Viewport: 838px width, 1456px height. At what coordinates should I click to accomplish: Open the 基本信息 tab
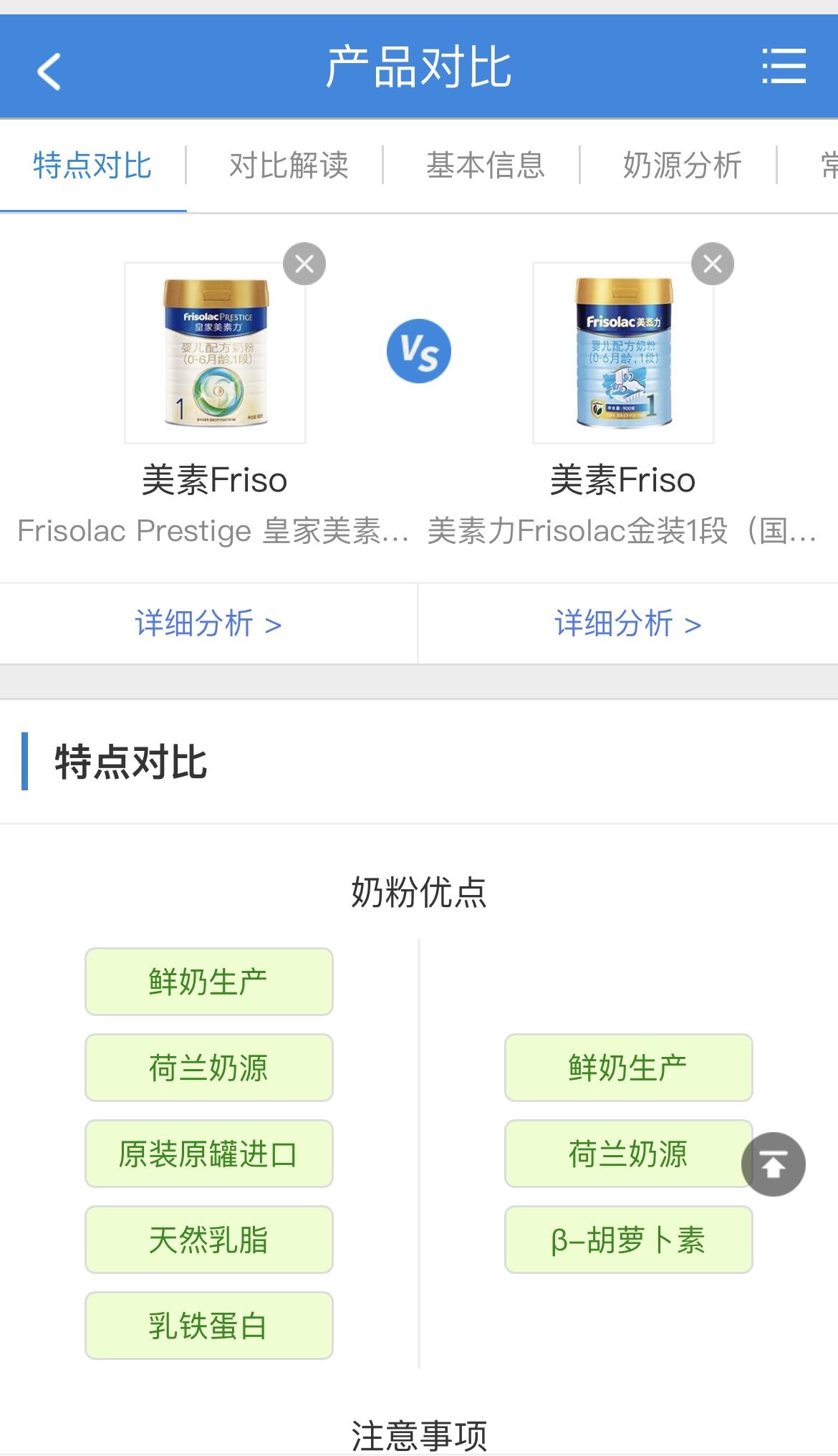point(486,166)
